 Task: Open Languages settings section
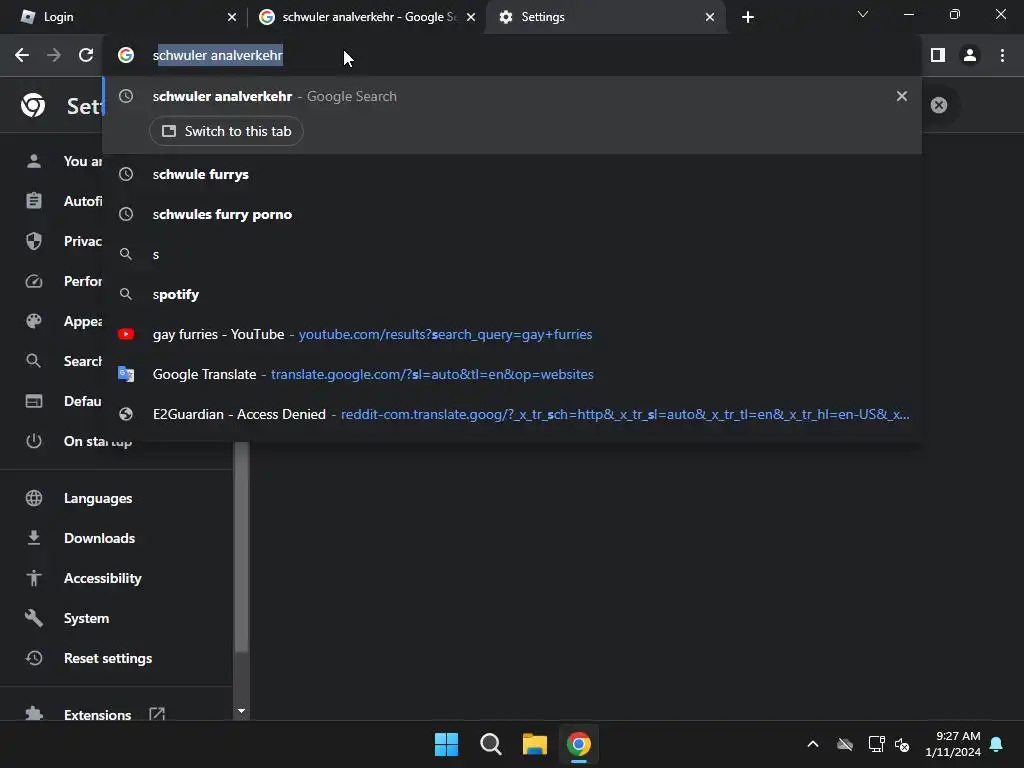pos(98,498)
